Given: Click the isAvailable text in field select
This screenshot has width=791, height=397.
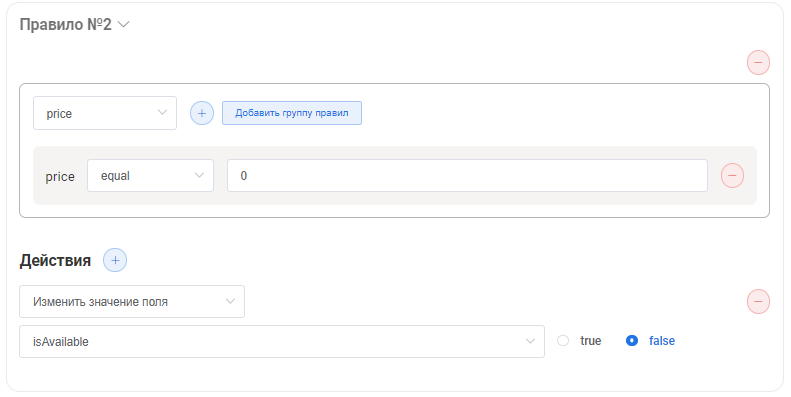Looking at the screenshot, I should [x=61, y=342].
